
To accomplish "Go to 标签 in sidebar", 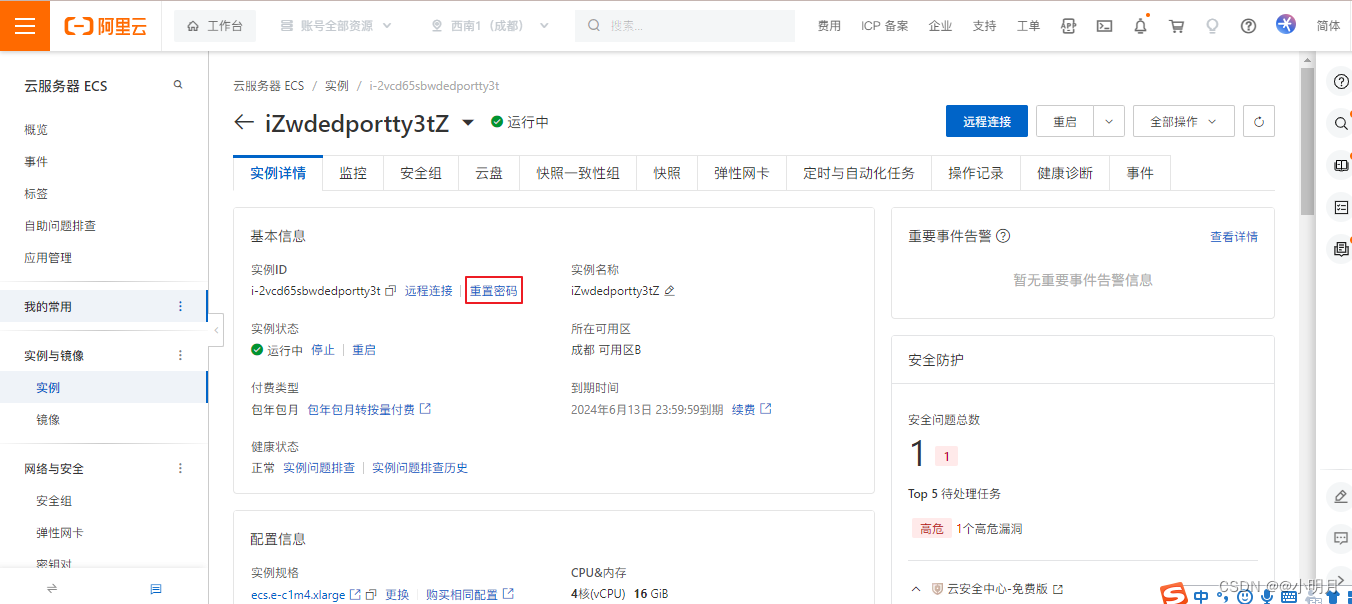I will click(x=36, y=194).
